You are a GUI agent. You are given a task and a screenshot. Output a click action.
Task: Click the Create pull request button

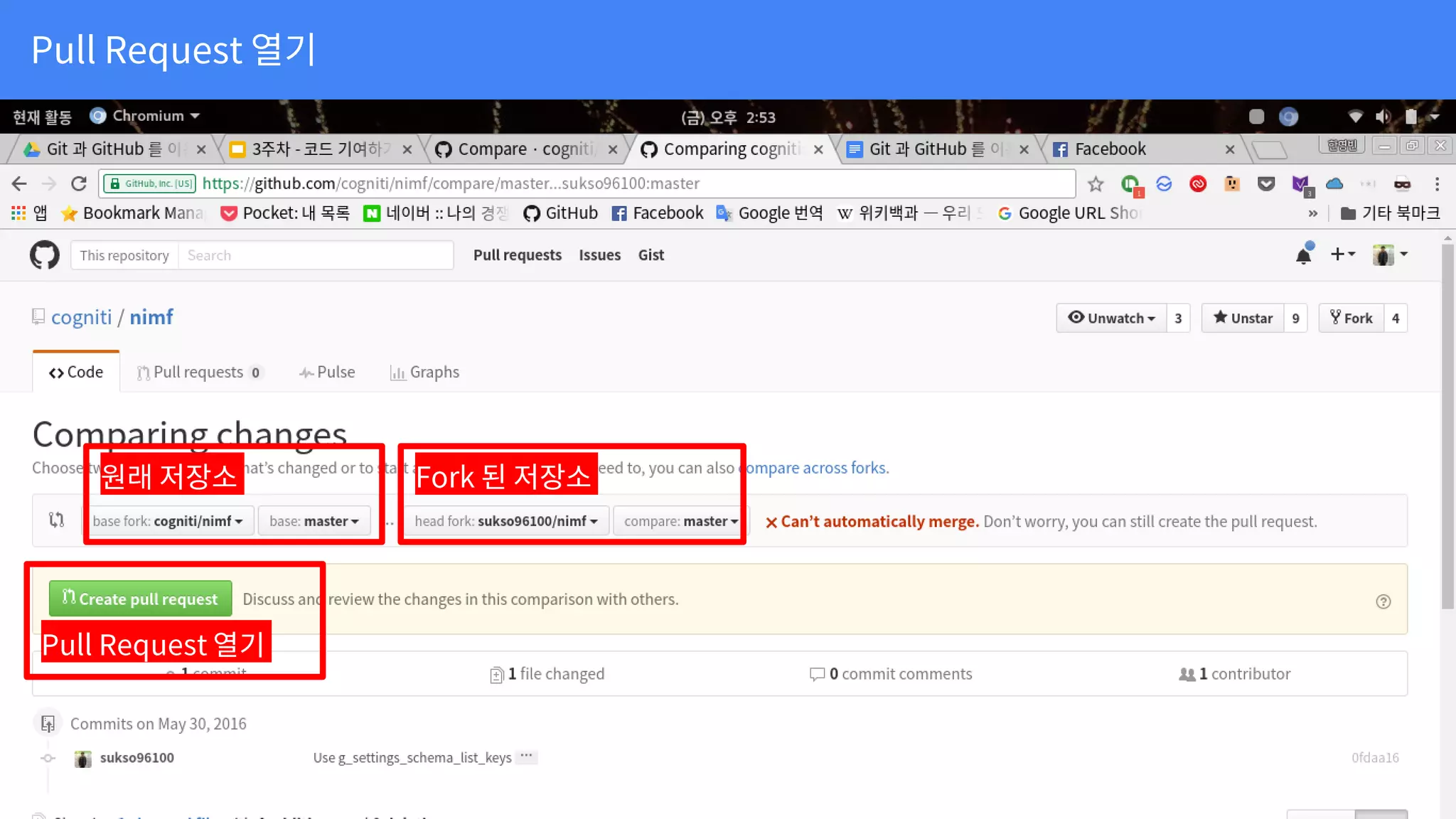point(140,599)
